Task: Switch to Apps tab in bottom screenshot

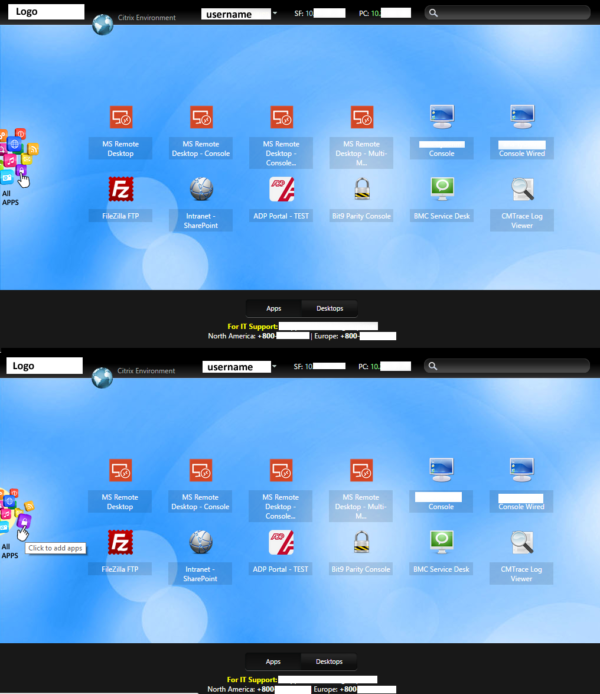Action: tap(273, 662)
